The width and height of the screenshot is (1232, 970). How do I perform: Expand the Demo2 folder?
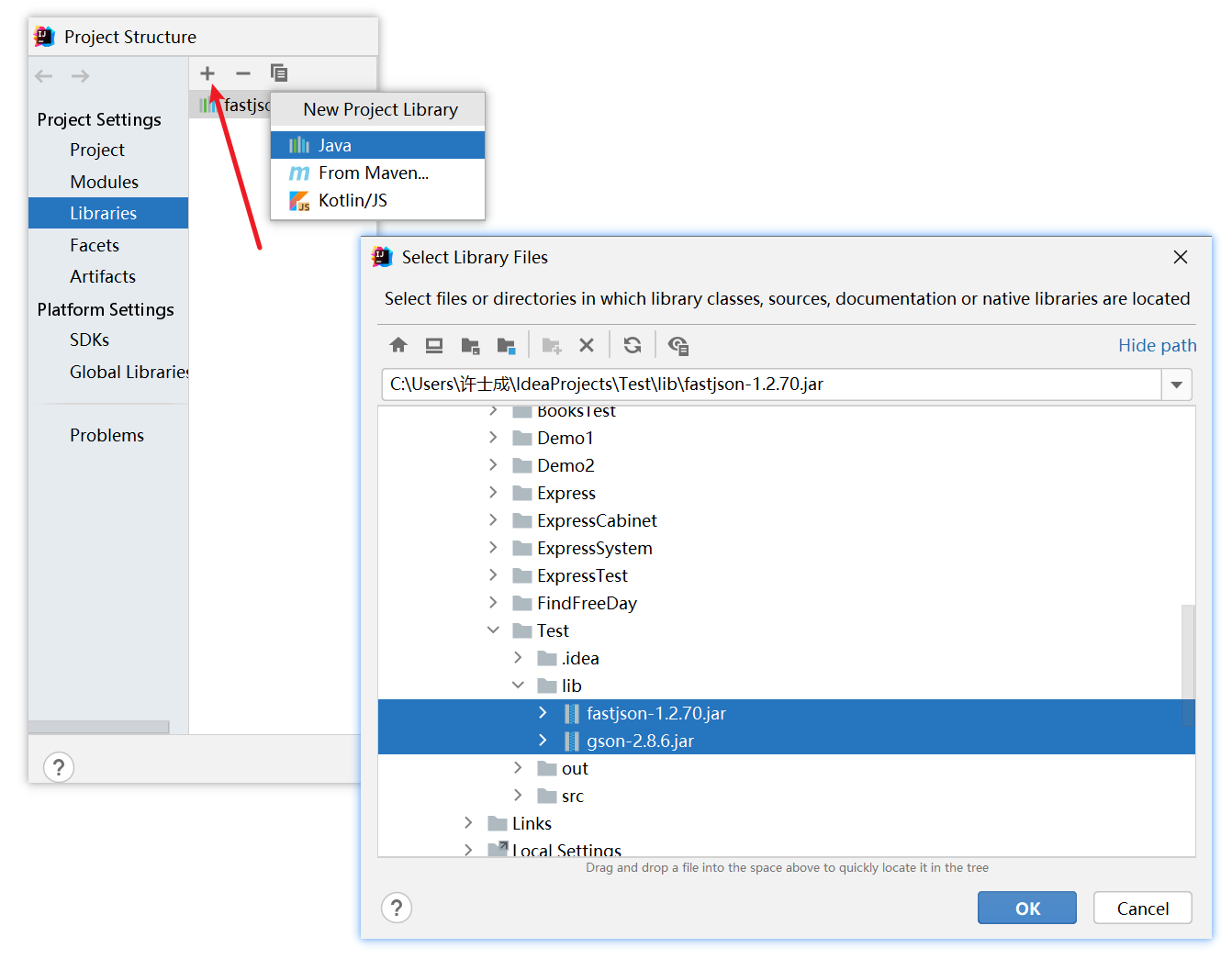click(493, 465)
